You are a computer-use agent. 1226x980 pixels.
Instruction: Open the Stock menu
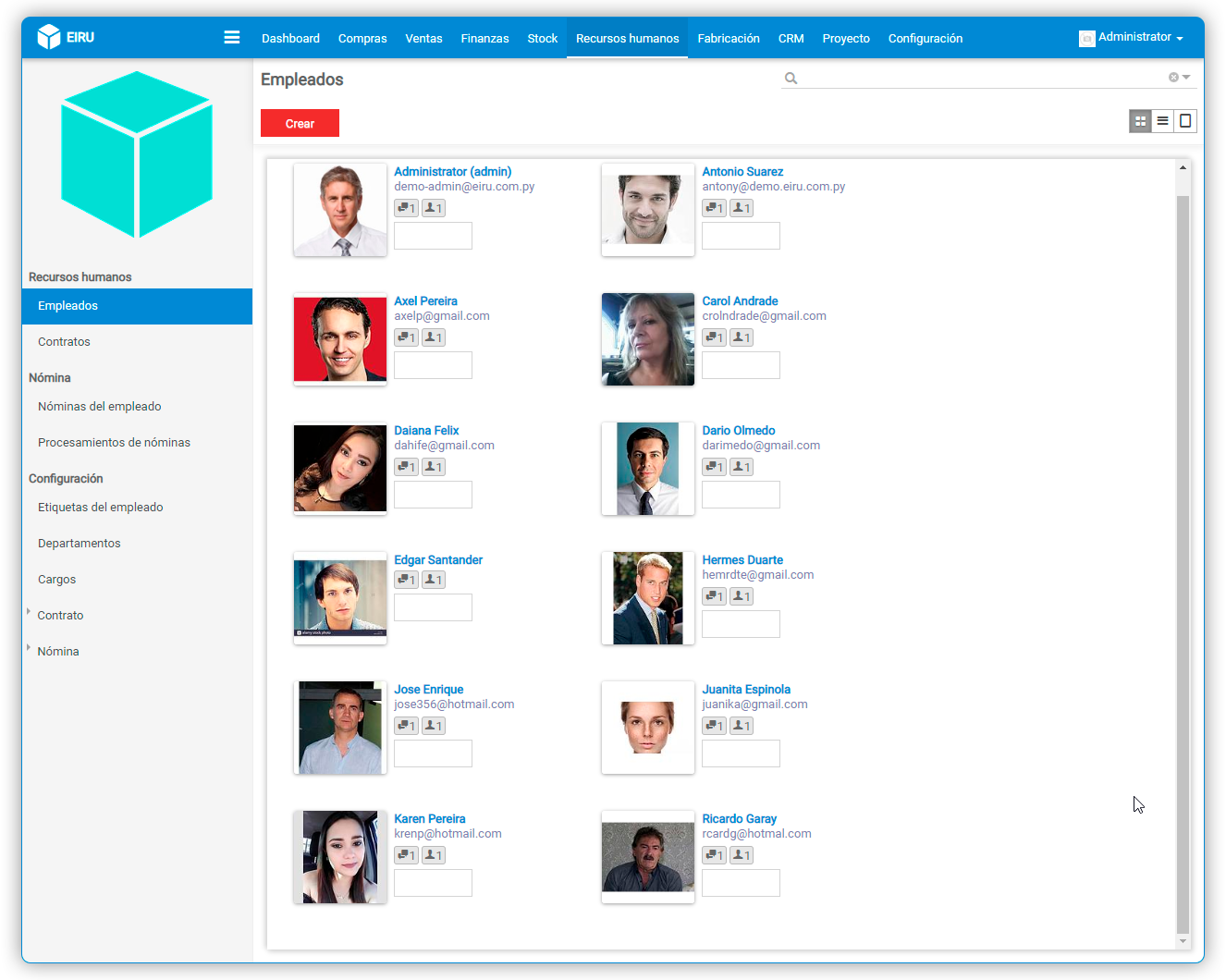pyautogui.click(x=543, y=38)
